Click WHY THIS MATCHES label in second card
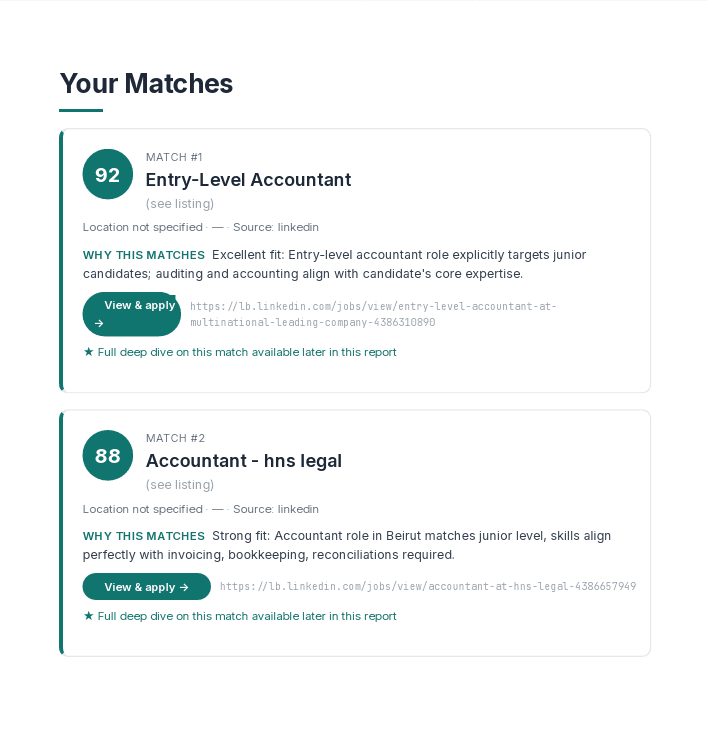707x733 pixels. (x=144, y=536)
